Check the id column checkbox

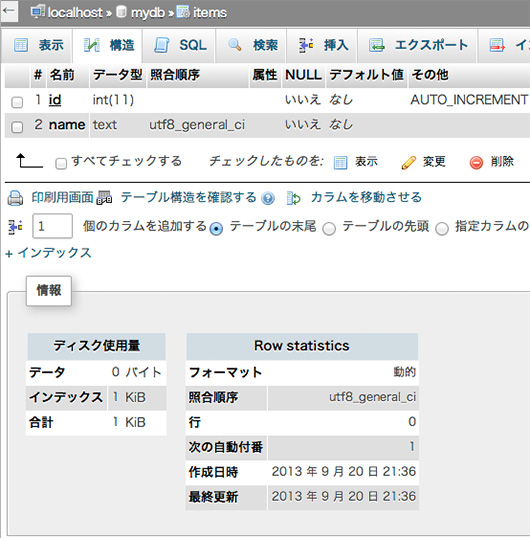coord(17,102)
